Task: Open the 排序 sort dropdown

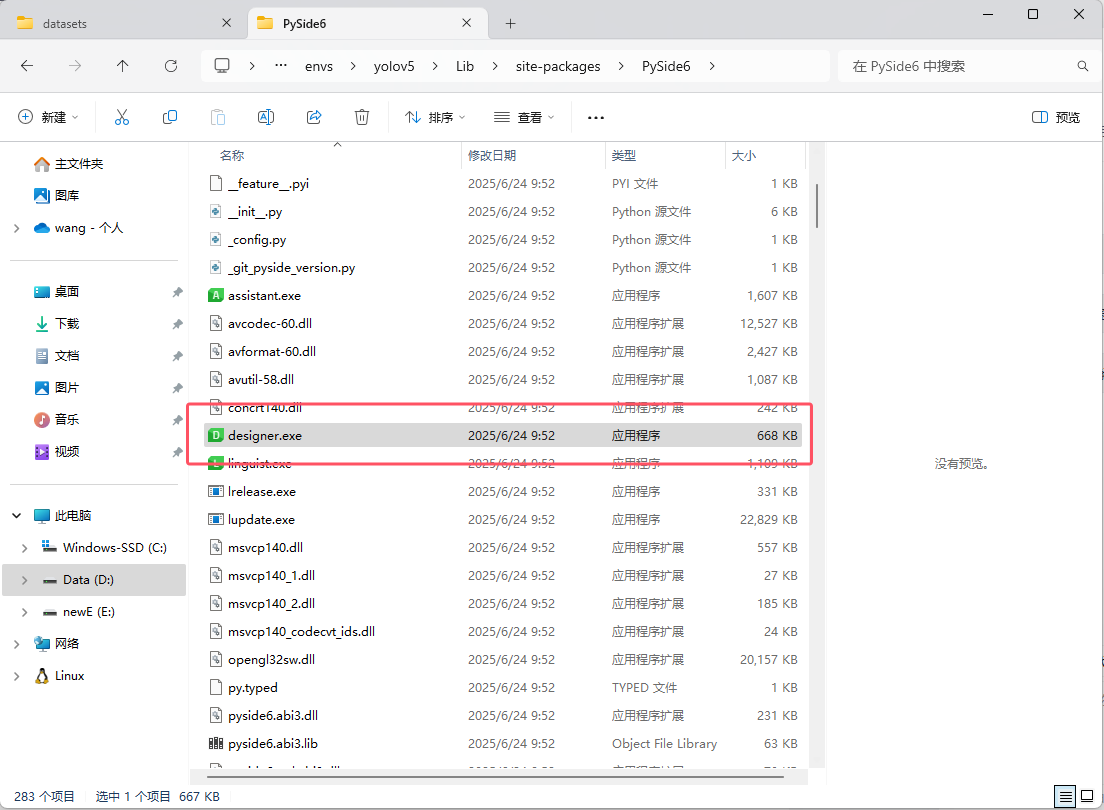Action: pos(434,117)
